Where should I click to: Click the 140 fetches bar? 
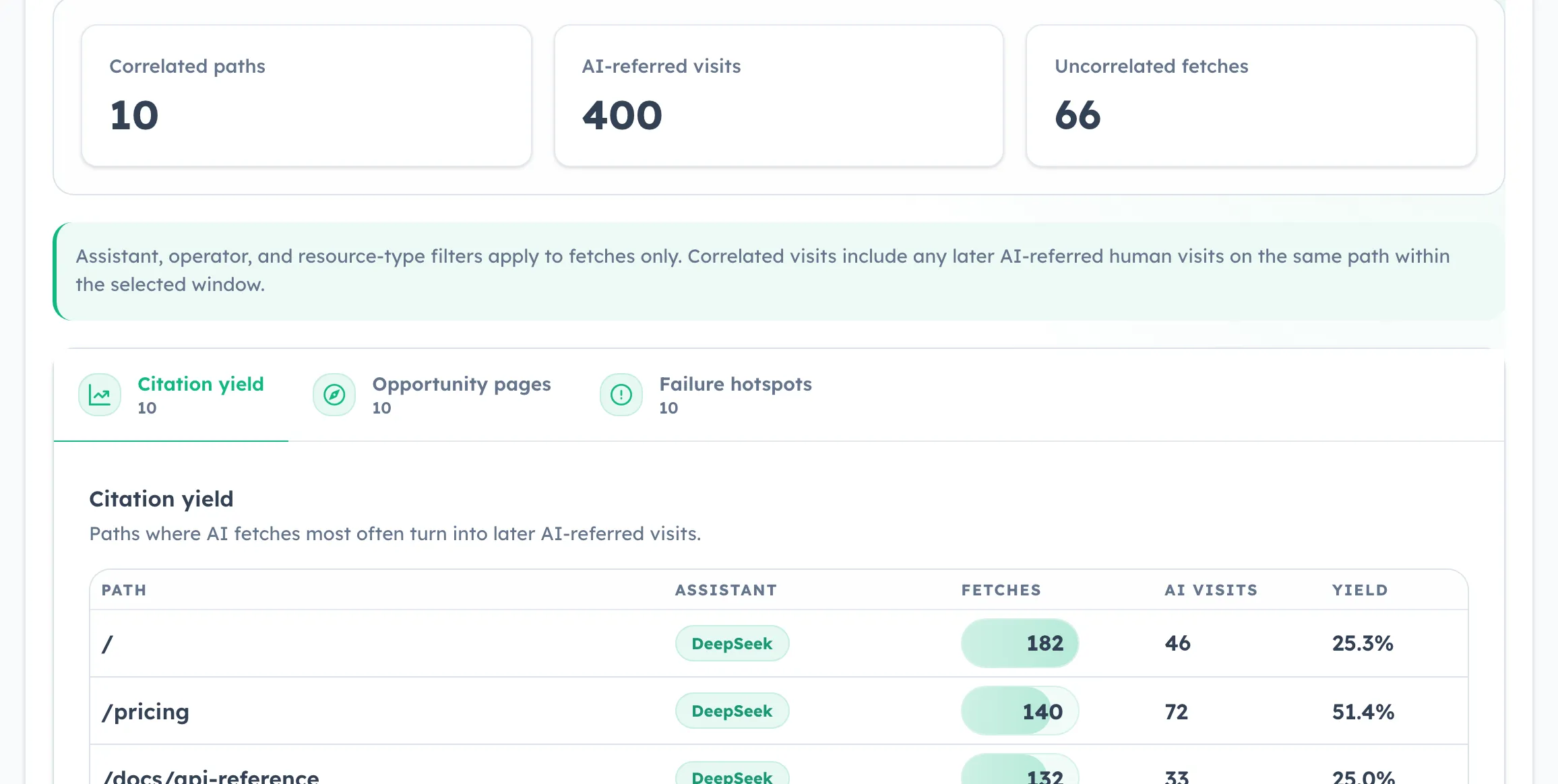1020,711
